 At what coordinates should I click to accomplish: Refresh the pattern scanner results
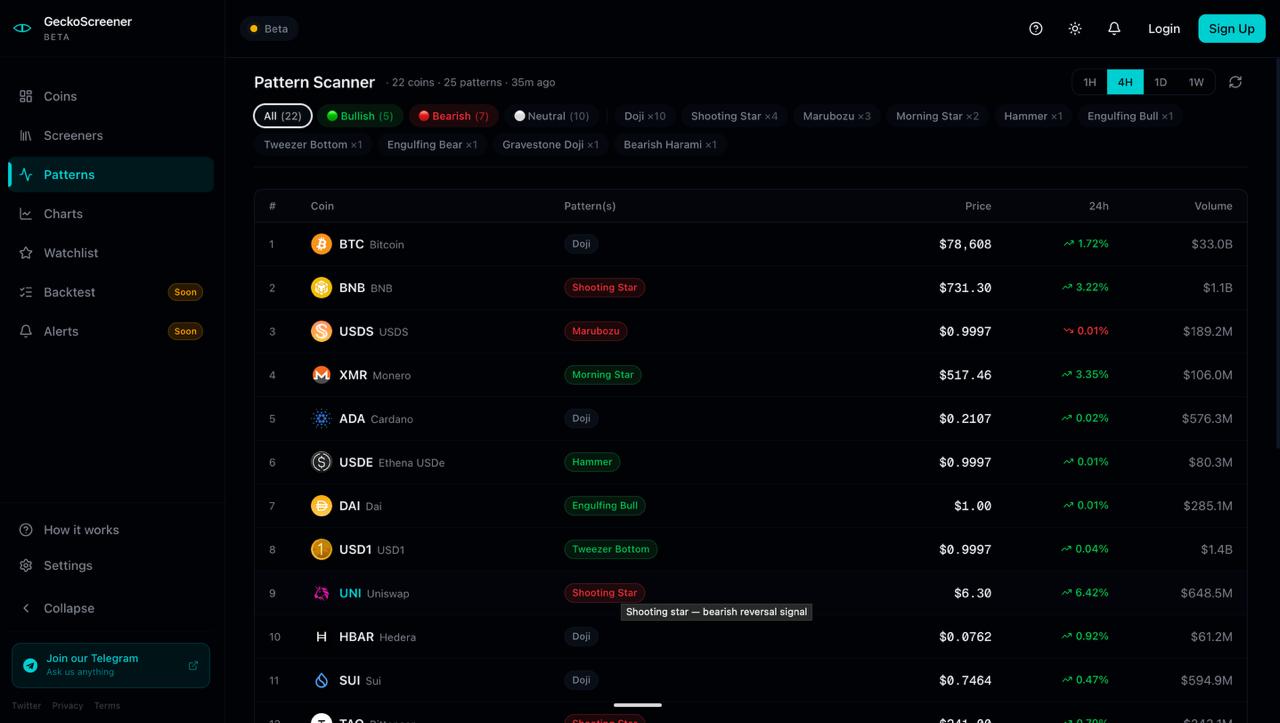1235,82
